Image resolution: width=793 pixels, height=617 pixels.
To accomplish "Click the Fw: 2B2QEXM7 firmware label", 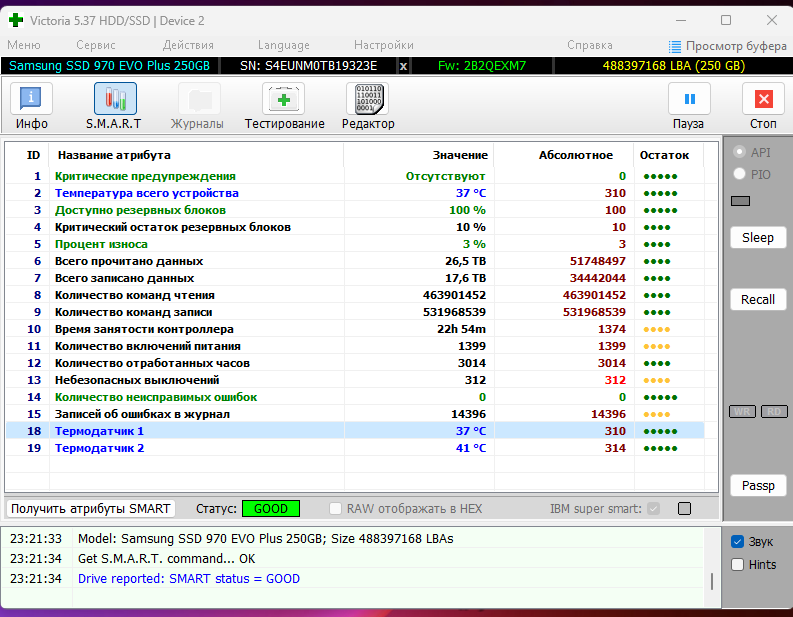I will tap(482, 66).
